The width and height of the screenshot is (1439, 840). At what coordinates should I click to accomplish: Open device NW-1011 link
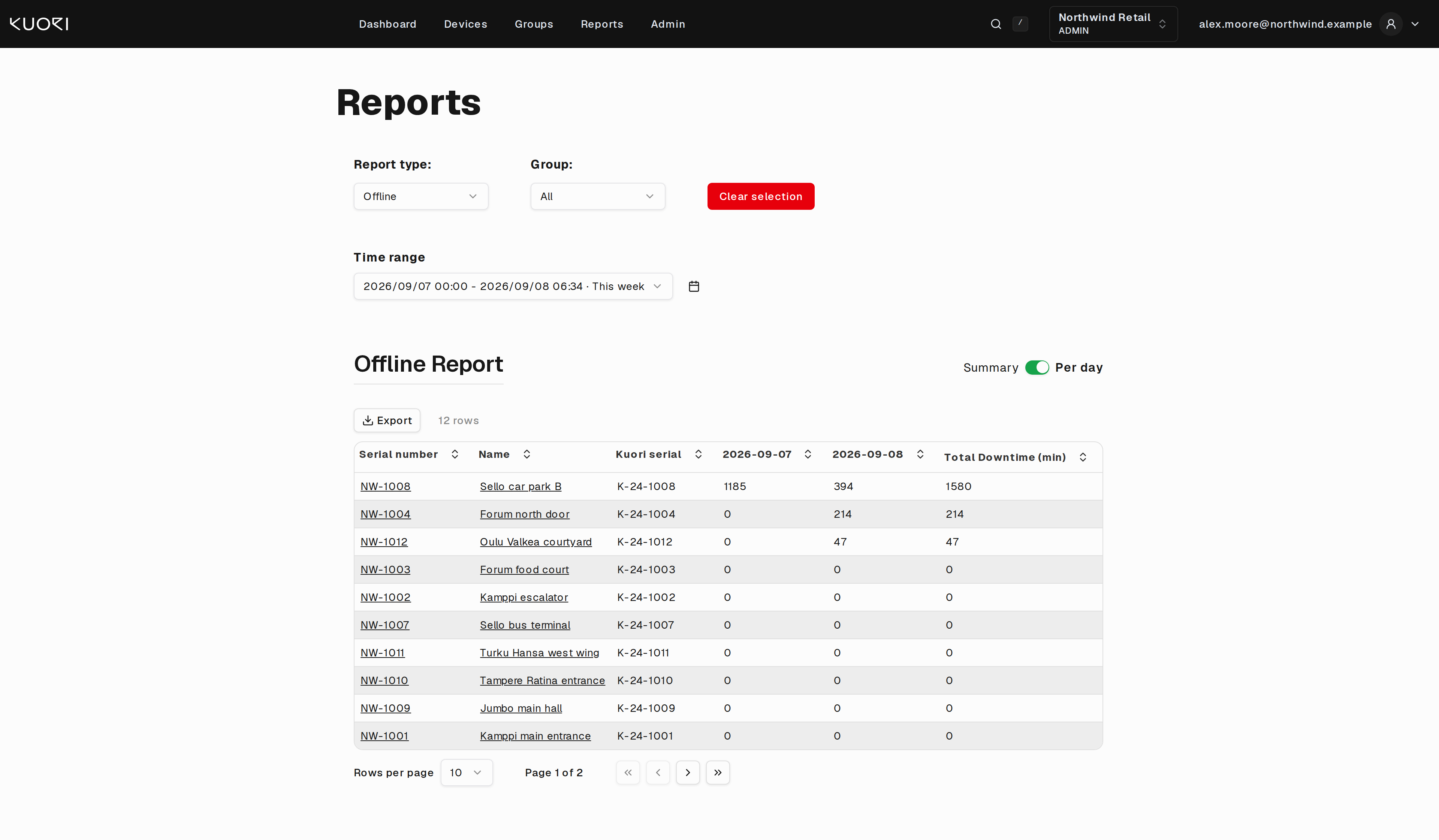click(x=383, y=653)
